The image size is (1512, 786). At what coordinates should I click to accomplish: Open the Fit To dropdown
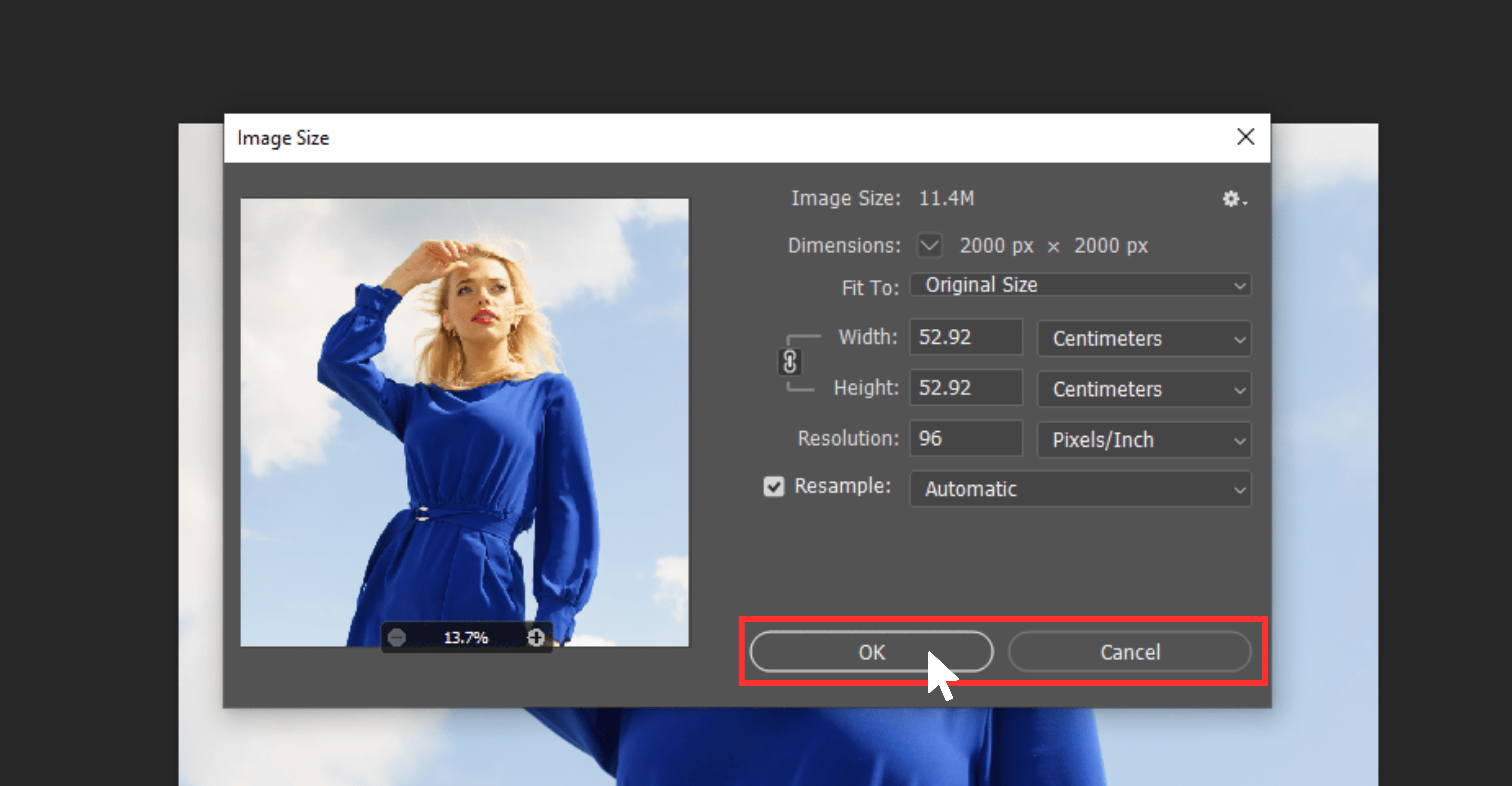click(1081, 285)
